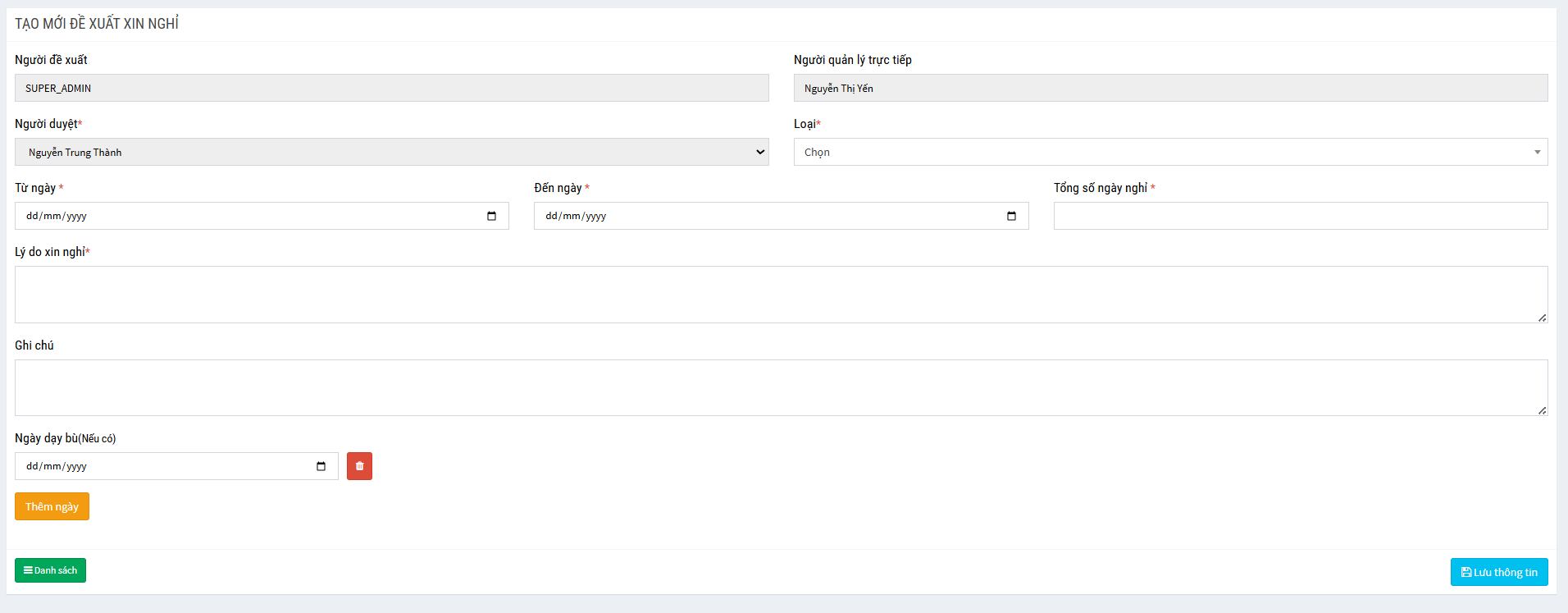1568x613 pixels.
Task: Click the TẠO MỚI ĐỀ XUẤT XIN NGHỈ heading
Action: pyautogui.click(x=97, y=24)
